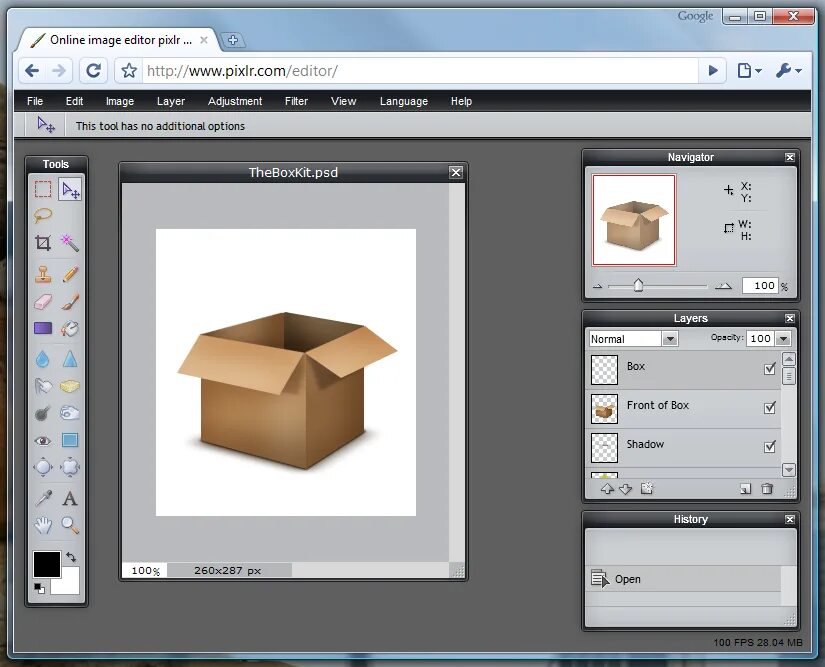Image resolution: width=825 pixels, height=667 pixels.
Task: Select the Pencil tool
Action: tap(69, 274)
